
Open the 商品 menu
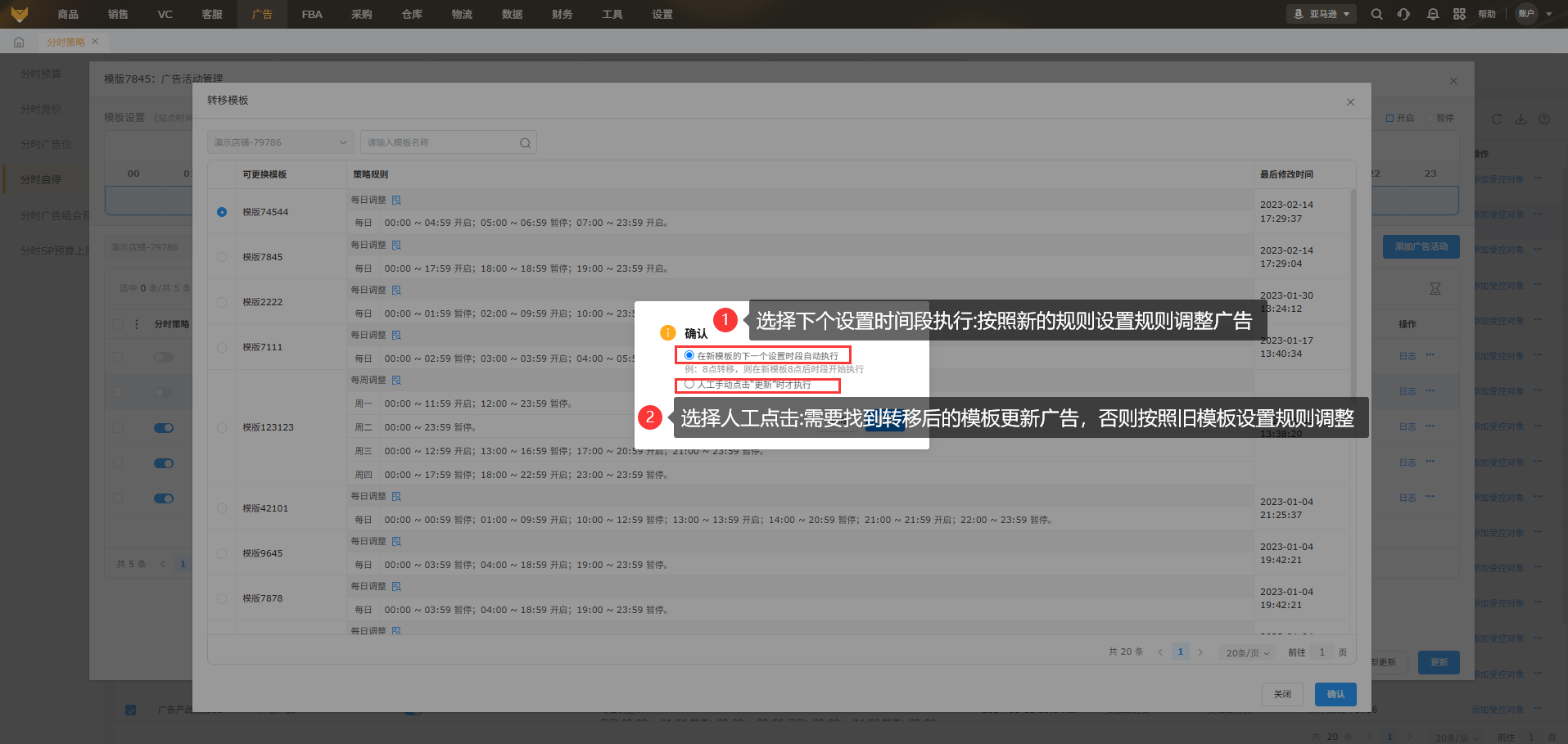(x=68, y=14)
